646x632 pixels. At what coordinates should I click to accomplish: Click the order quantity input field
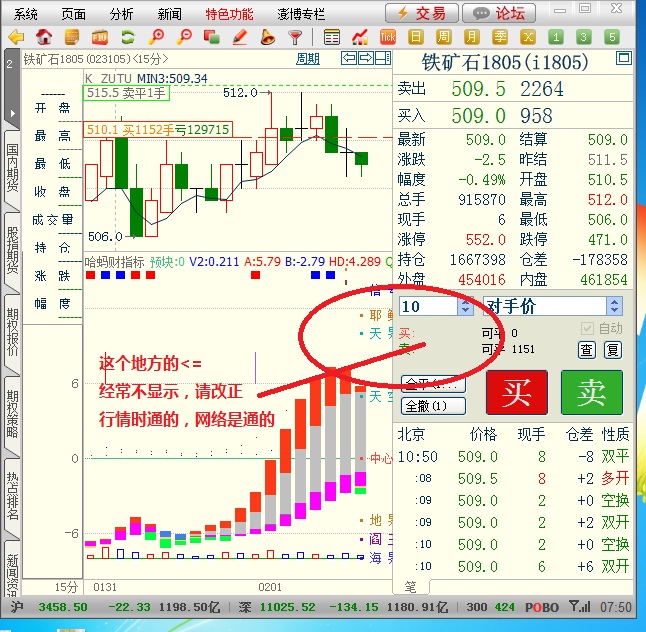(x=427, y=306)
